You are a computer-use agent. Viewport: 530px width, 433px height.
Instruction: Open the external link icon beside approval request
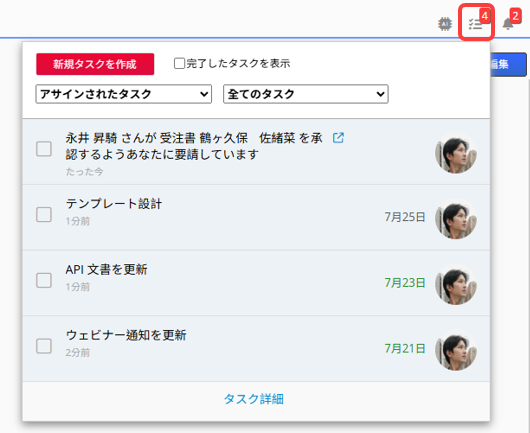tap(338, 138)
